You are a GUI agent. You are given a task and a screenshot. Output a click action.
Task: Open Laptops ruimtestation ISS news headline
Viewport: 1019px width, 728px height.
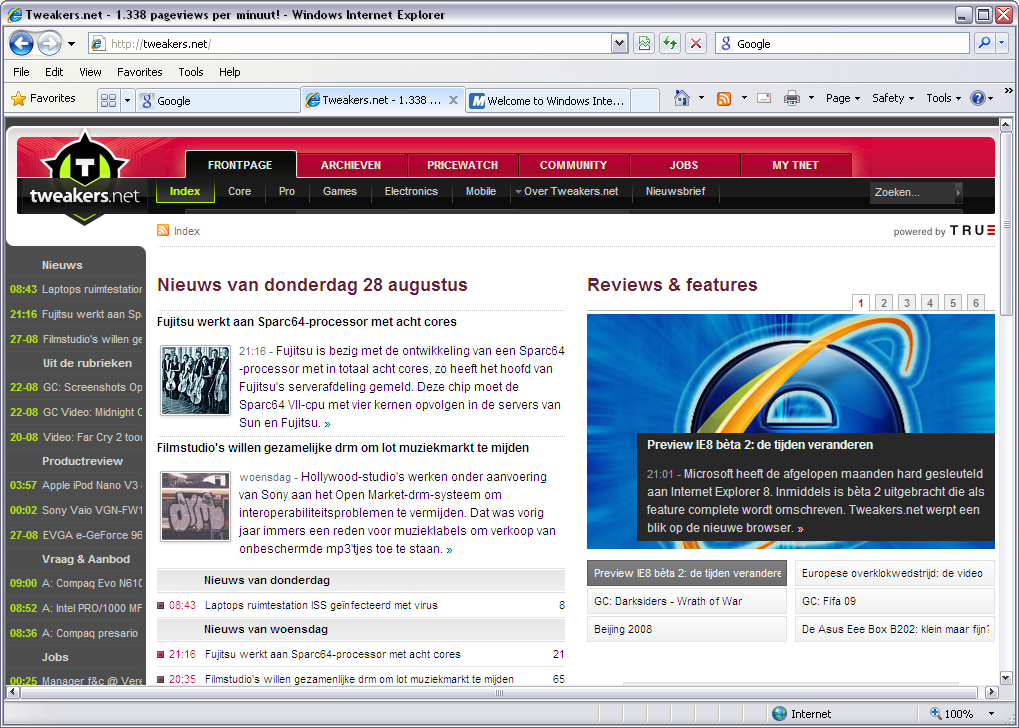pyautogui.click(x=321, y=605)
